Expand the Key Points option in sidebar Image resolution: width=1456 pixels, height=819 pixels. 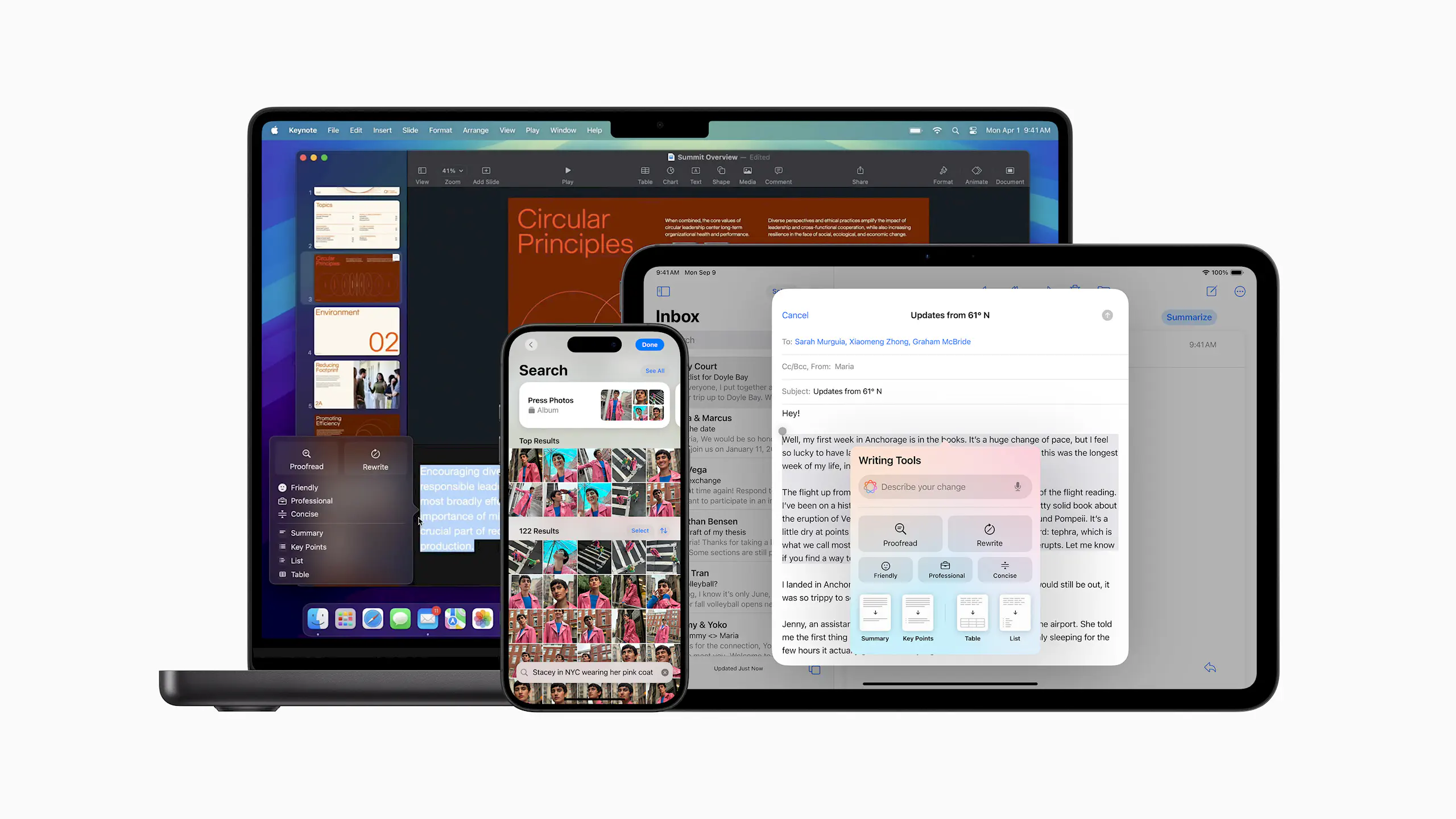coord(309,546)
